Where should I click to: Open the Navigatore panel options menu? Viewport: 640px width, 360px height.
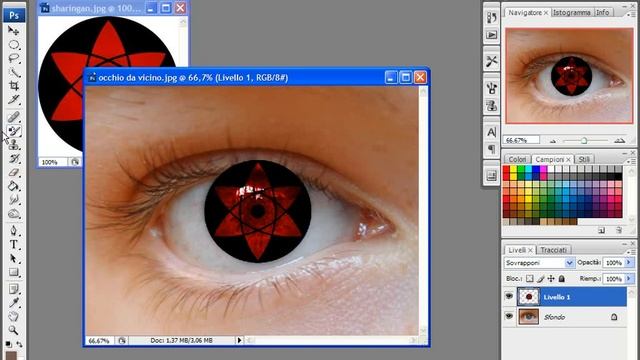pyautogui.click(x=630, y=14)
